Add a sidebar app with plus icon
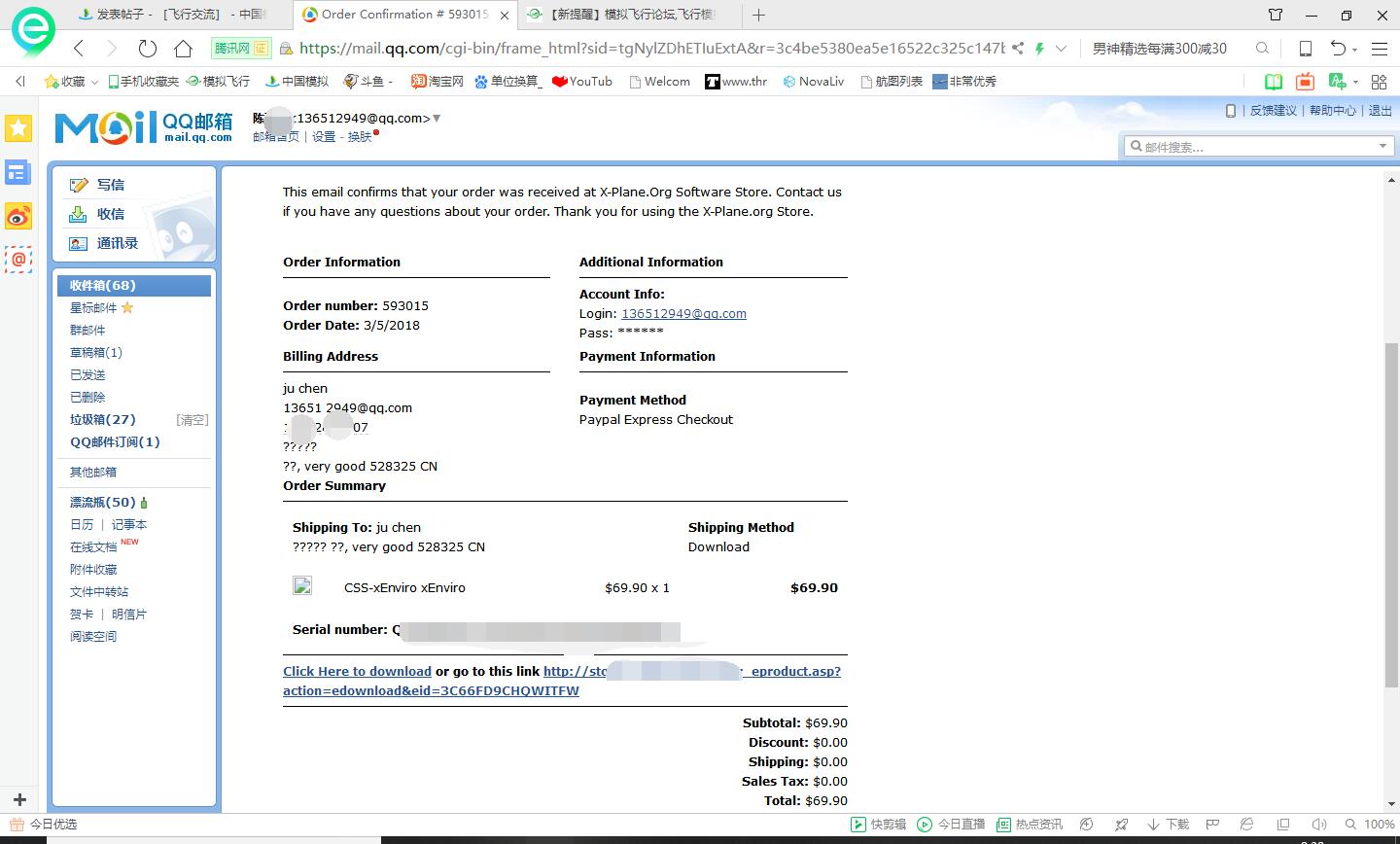Screen dimensions: 1400x844 [19, 800]
